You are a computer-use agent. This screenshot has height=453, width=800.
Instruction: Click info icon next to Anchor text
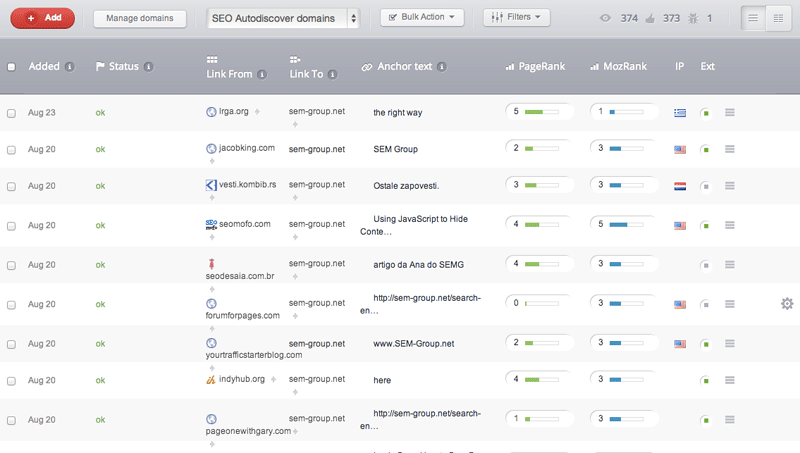[x=442, y=67]
